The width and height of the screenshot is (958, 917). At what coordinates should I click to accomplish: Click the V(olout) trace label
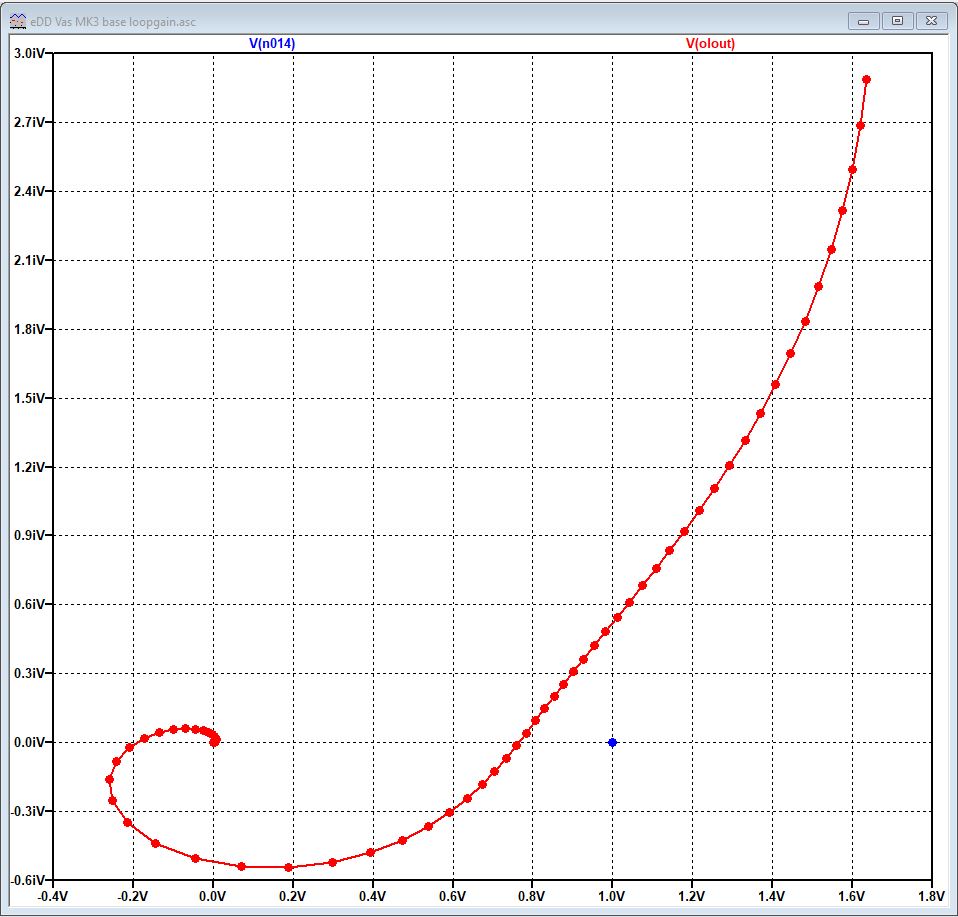(710, 43)
